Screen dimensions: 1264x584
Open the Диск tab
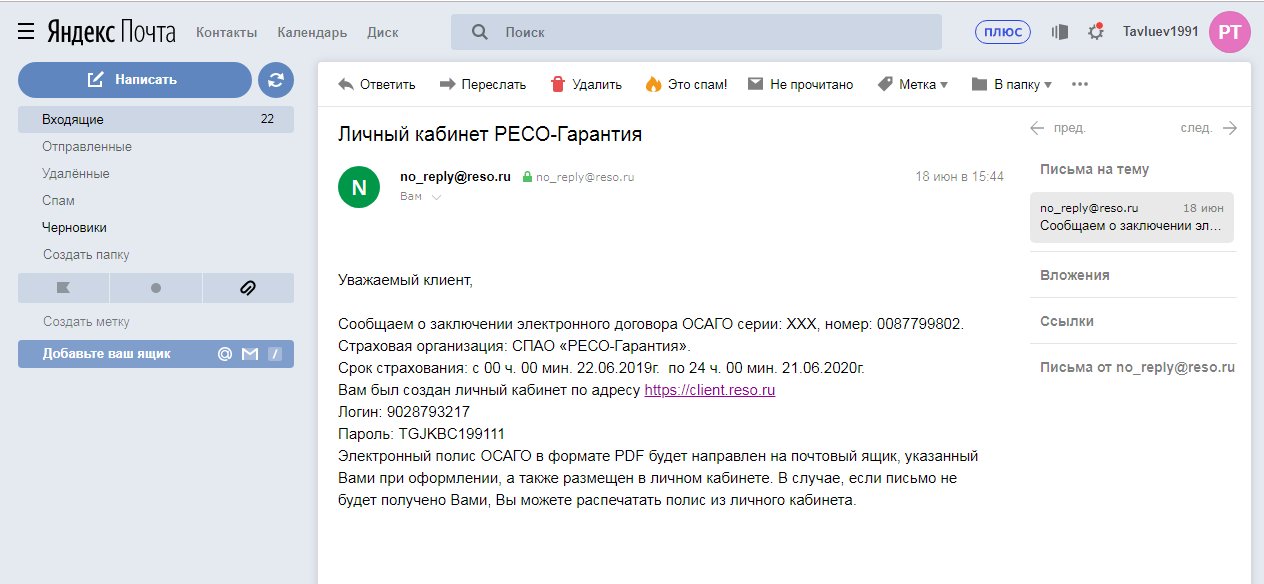coord(383,32)
